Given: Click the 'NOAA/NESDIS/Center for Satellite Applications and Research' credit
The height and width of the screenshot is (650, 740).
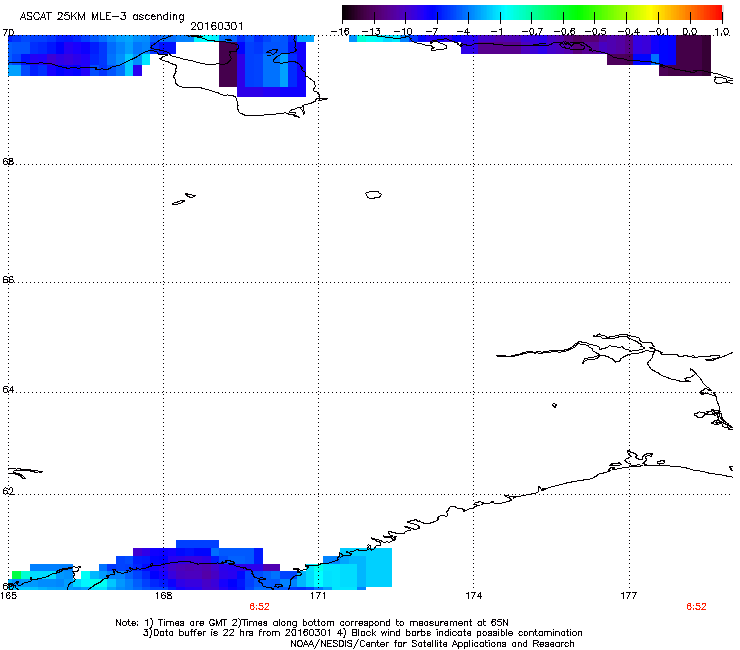Looking at the screenshot, I should [x=432, y=643].
